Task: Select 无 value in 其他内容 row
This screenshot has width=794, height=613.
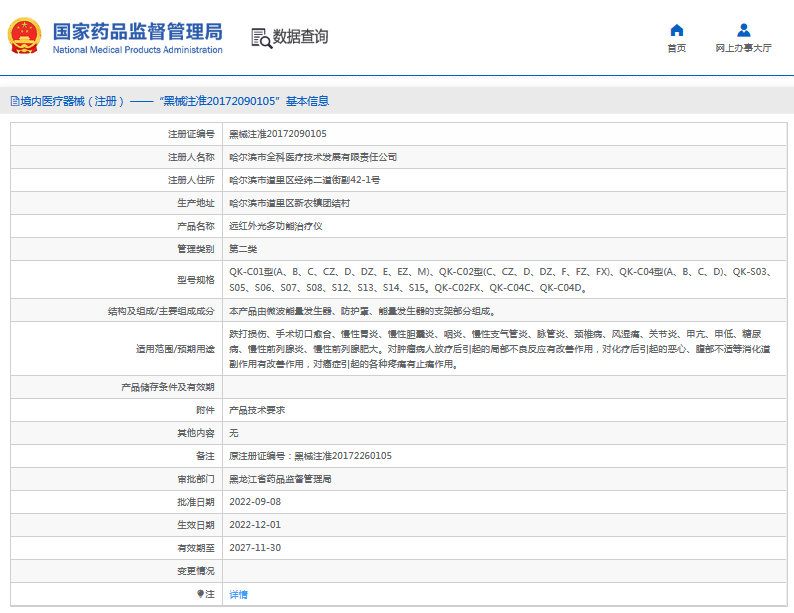Action: pyautogui.click(x=233, y=433)
